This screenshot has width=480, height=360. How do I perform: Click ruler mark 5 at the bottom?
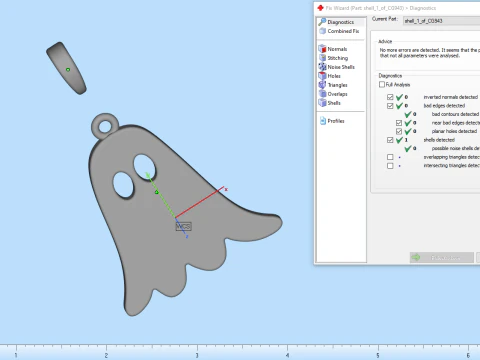[378, 356]
